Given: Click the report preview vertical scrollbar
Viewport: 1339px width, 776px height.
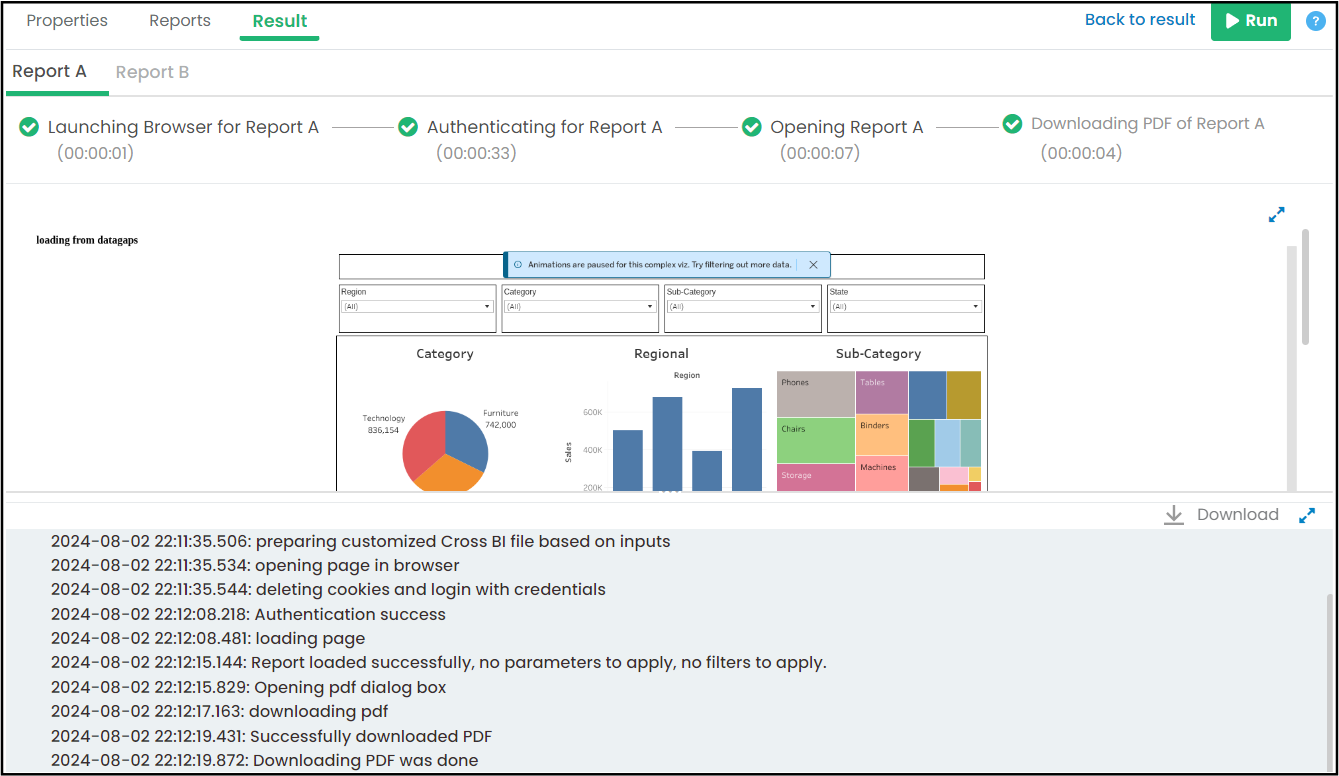Looking at the screenshot, I should point(1305,288).
